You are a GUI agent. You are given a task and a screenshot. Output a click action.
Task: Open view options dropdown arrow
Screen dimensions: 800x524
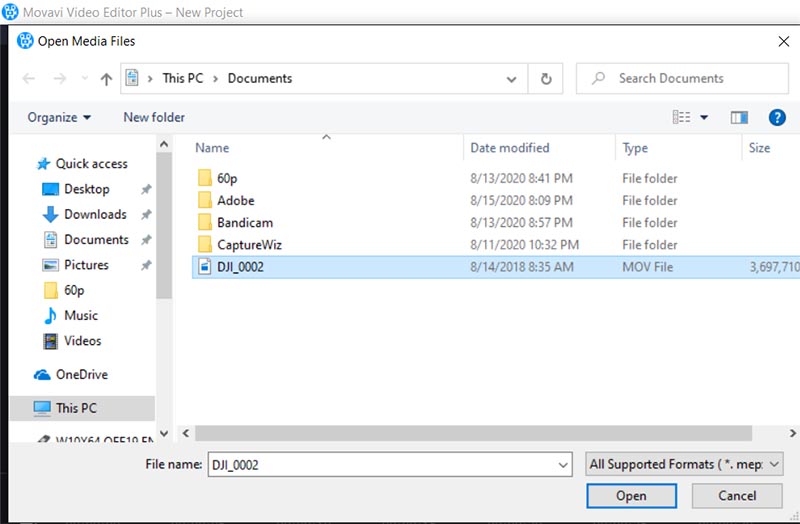[704, 118]
